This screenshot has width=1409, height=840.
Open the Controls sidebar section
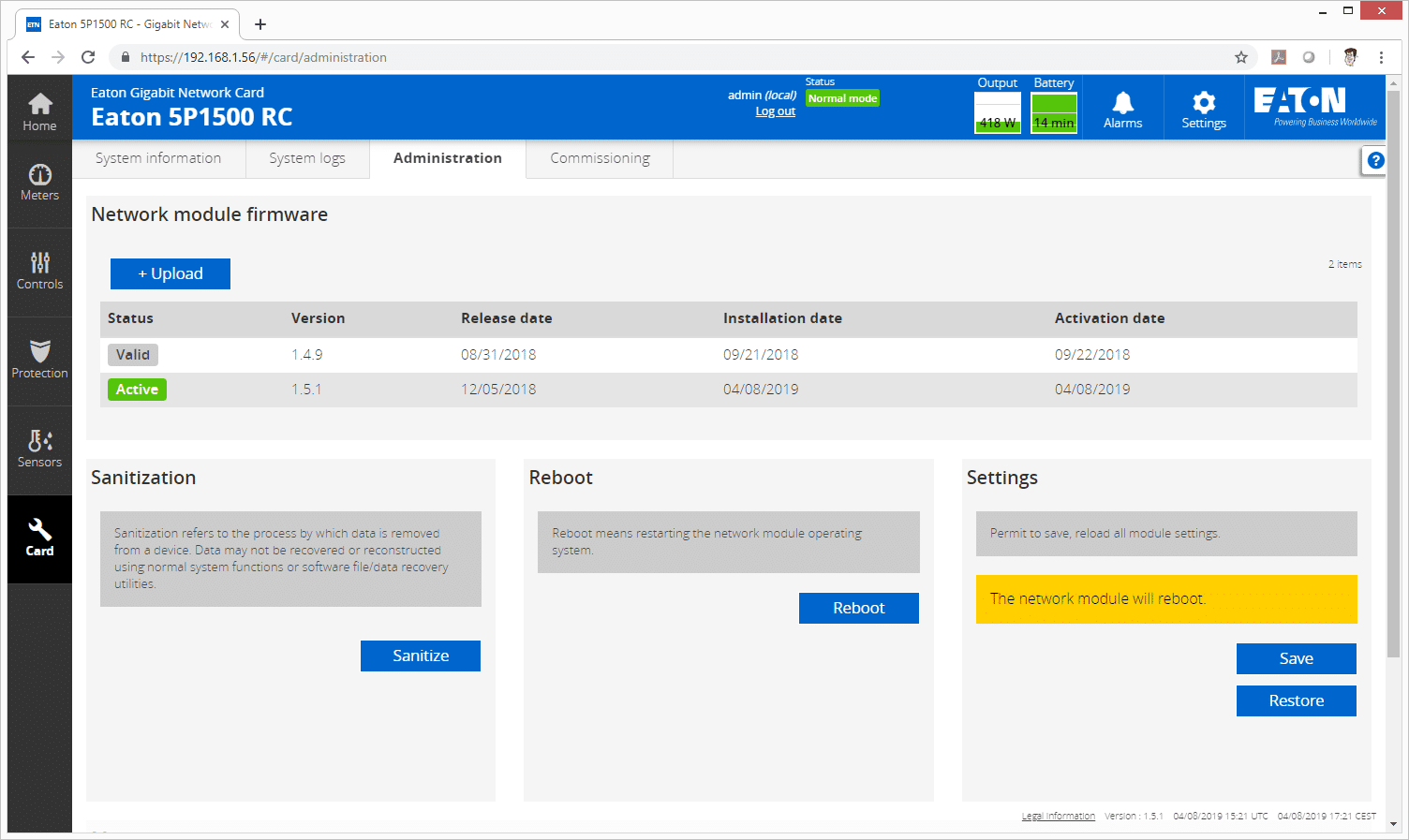point(39,272)
